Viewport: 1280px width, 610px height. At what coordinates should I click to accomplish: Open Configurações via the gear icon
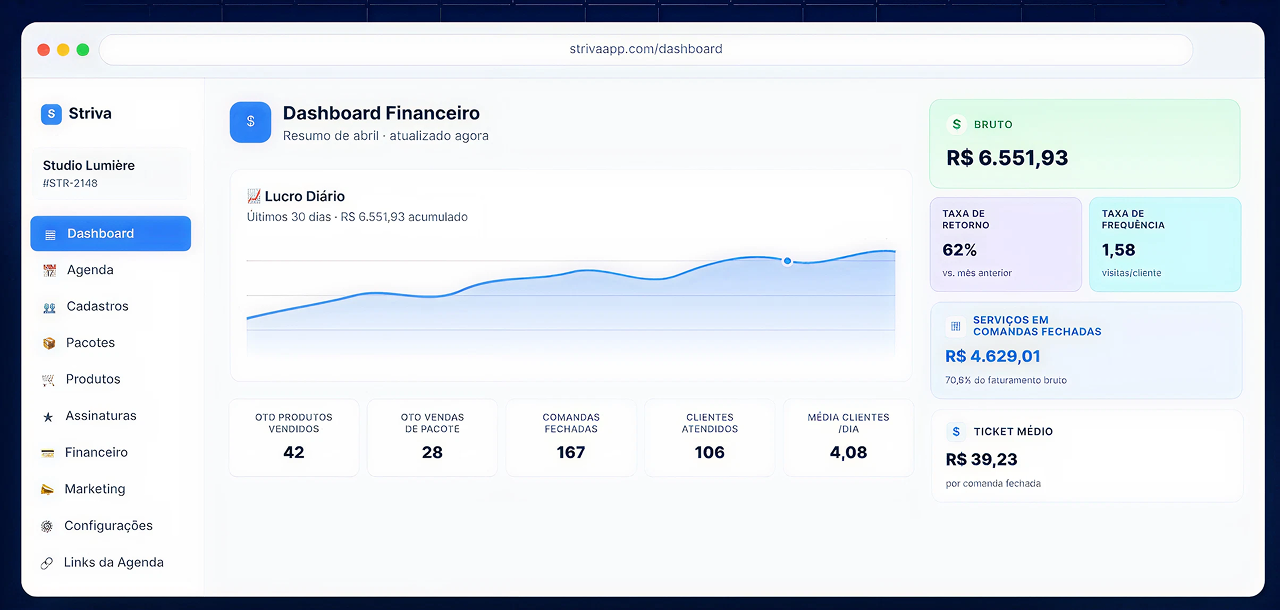pyautogui.click(x=47, y=526)
